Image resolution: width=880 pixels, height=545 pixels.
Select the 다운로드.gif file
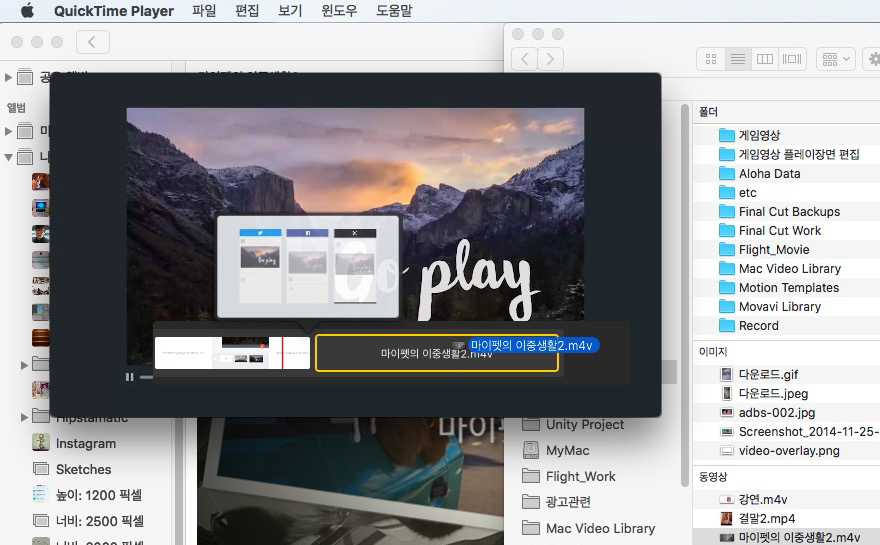click(x=768, y=374)
